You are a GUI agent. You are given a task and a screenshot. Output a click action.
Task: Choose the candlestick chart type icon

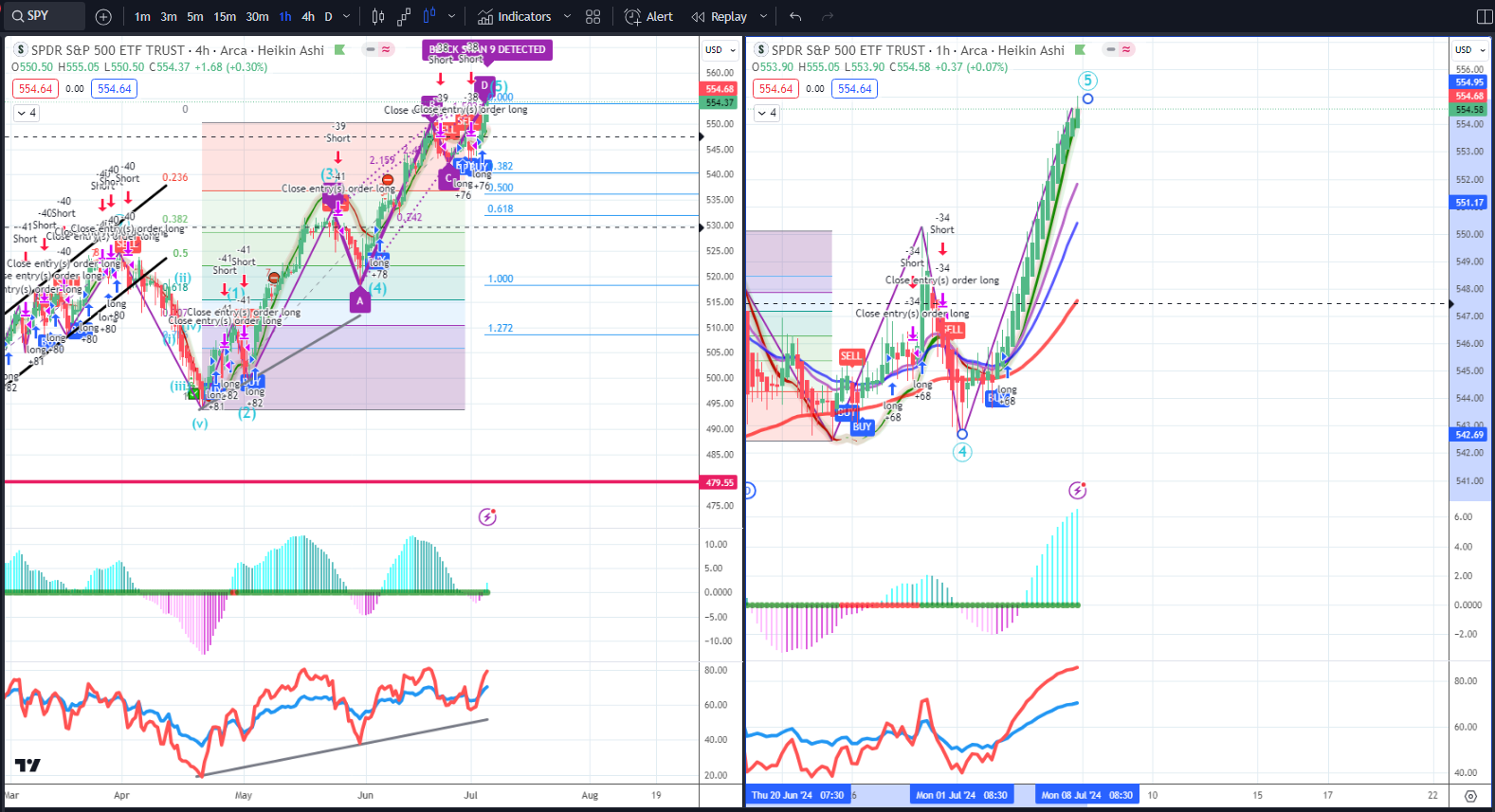[378, 17]
